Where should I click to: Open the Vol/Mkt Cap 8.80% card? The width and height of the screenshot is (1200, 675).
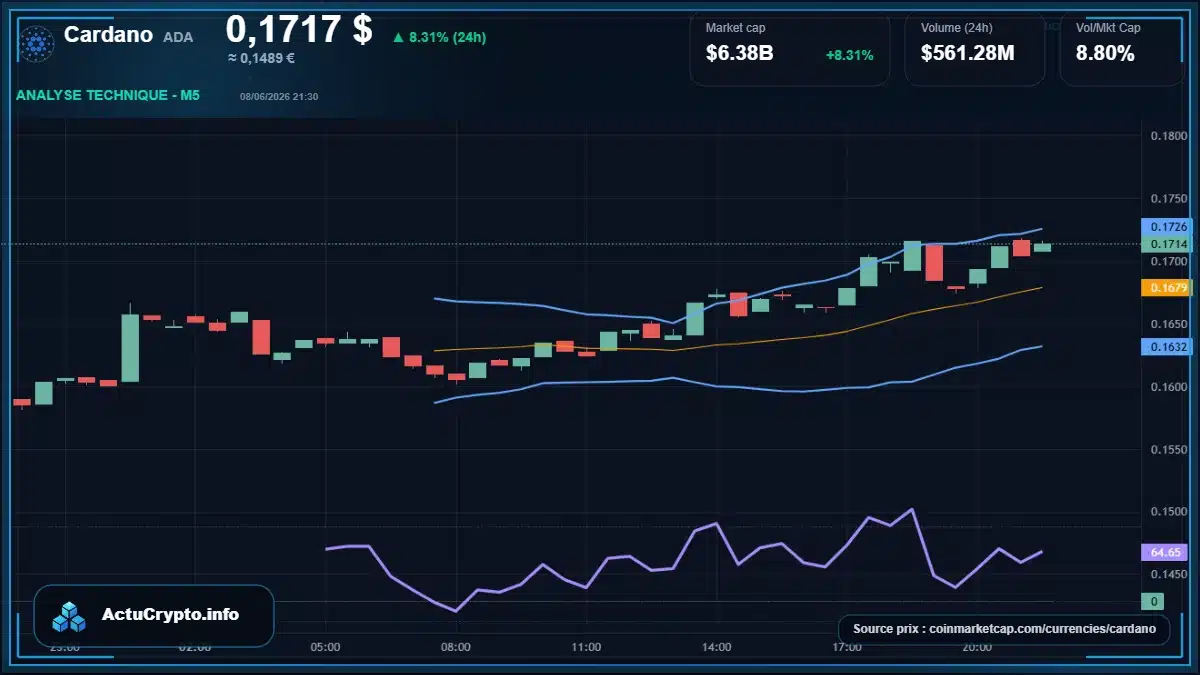1121,48
